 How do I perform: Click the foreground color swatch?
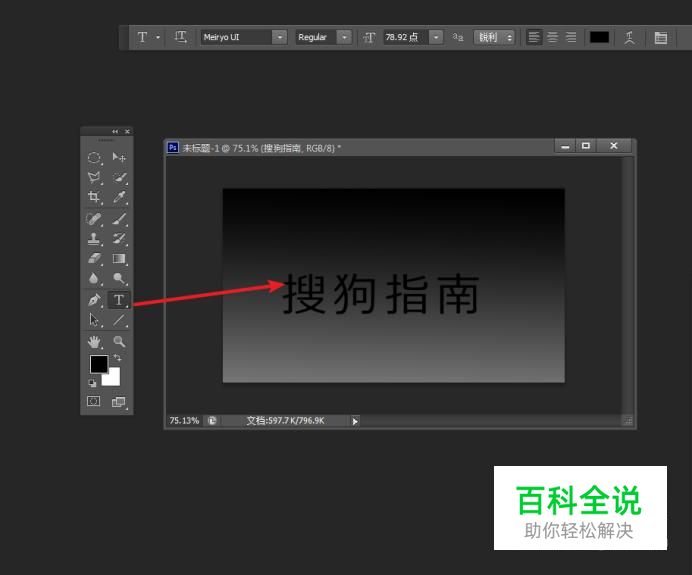point(98,363)
